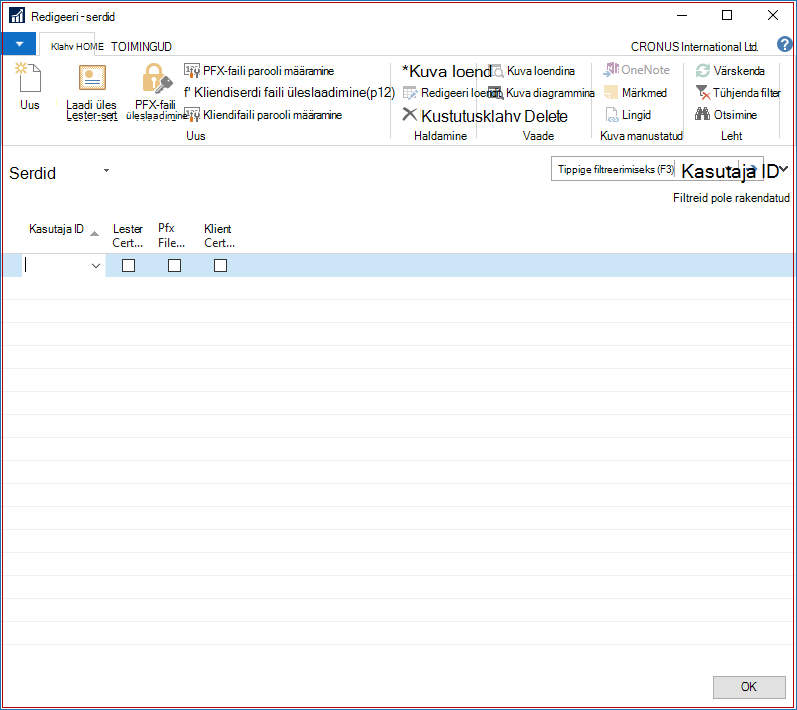Select PFX-faili parooli määramine
This screenshot has height=710, width=797.
(259, 71)
